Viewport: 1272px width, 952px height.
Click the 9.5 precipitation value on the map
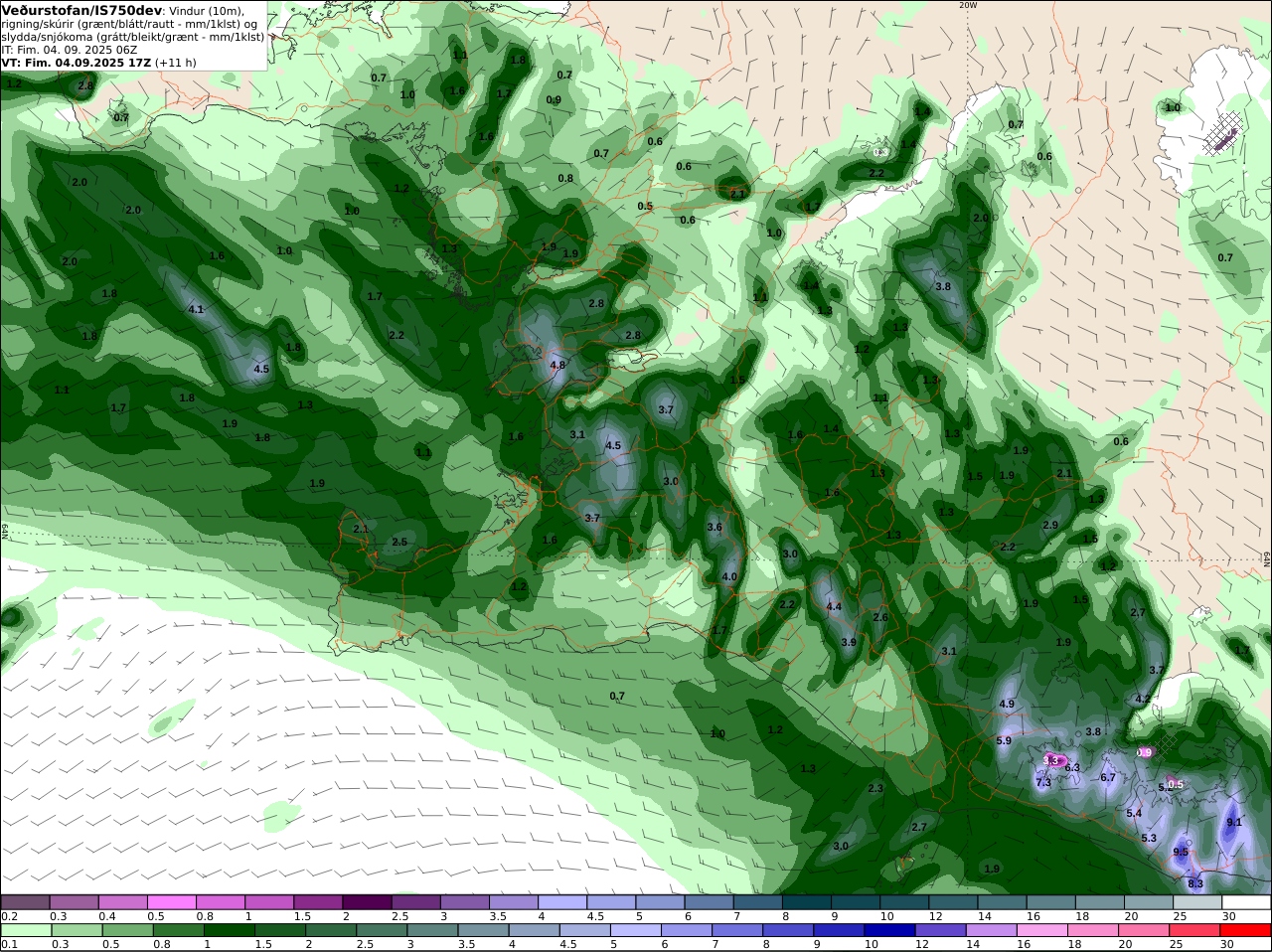[x=1181, y=852]
